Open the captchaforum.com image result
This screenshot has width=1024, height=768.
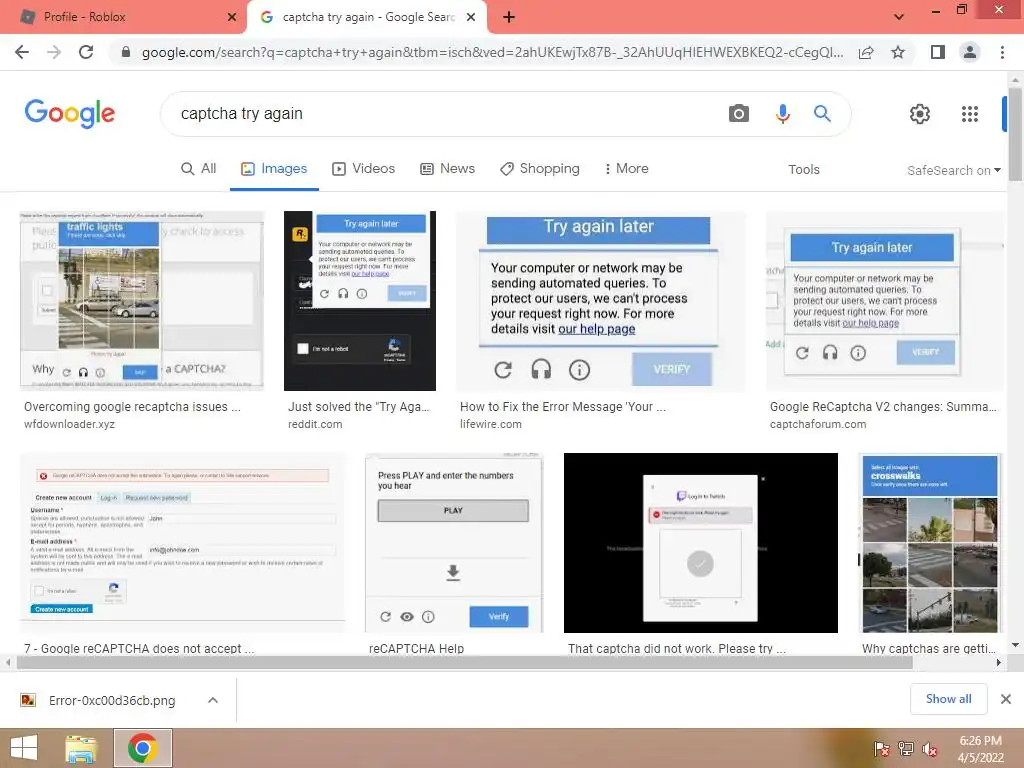886,300
